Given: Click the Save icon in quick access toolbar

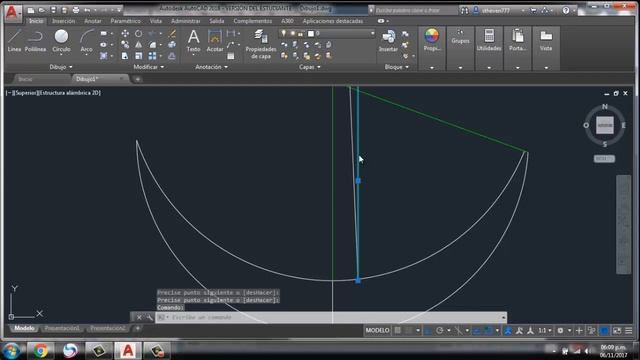Looking at the screenshot, I should [53, 10].
